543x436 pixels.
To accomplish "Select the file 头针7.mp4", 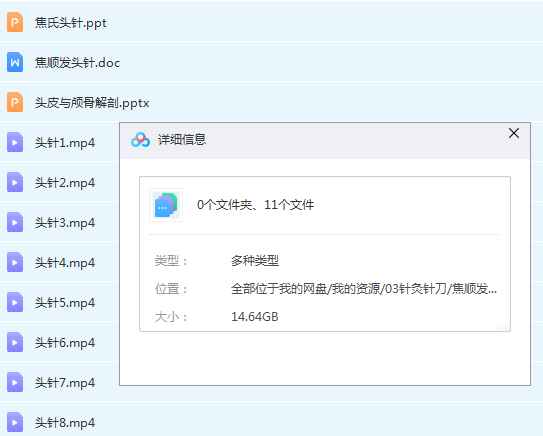I will (65, 383).
